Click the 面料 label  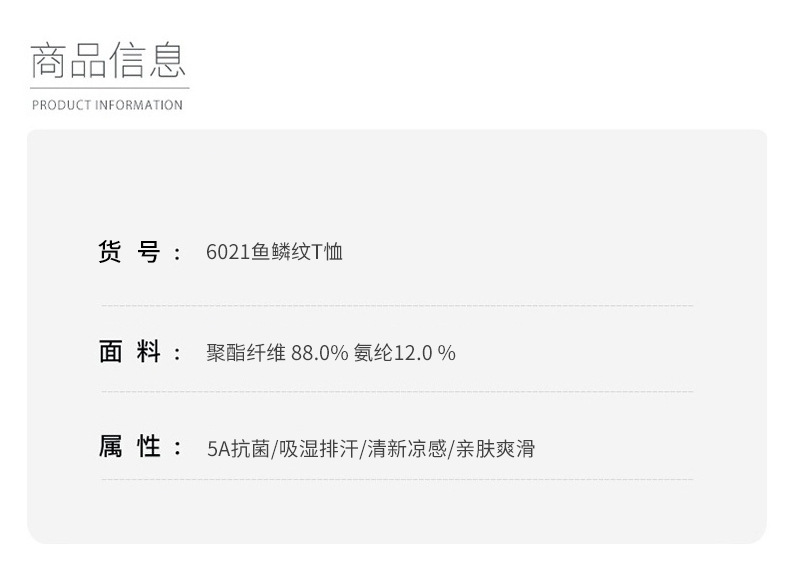tap(130, 352)
